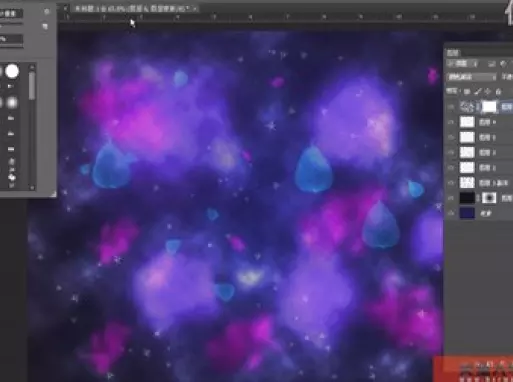Hide the top layer with white mask
The width and height of the screenshot is (513, 382).
coord(451,107)
